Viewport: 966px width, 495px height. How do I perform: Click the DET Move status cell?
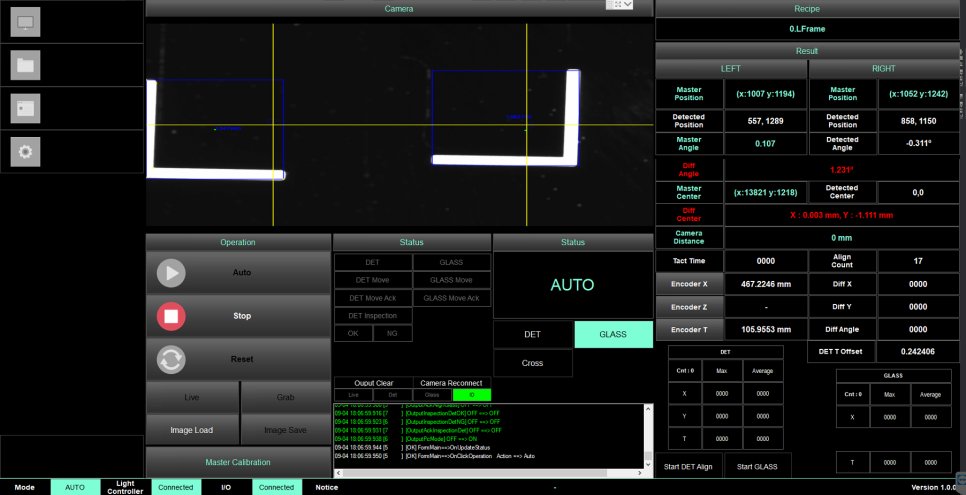click(373, 280)
